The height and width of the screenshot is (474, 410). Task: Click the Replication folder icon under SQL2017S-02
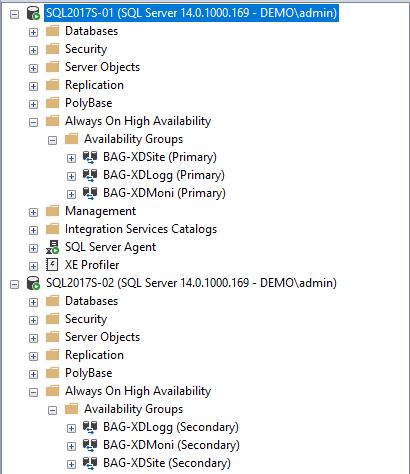(x=52, y=355)
